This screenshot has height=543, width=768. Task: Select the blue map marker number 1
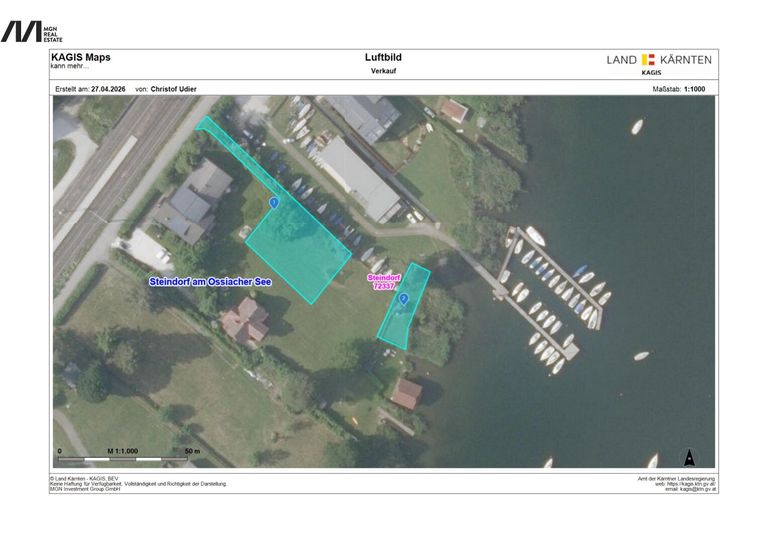click(x=273, y=203)
